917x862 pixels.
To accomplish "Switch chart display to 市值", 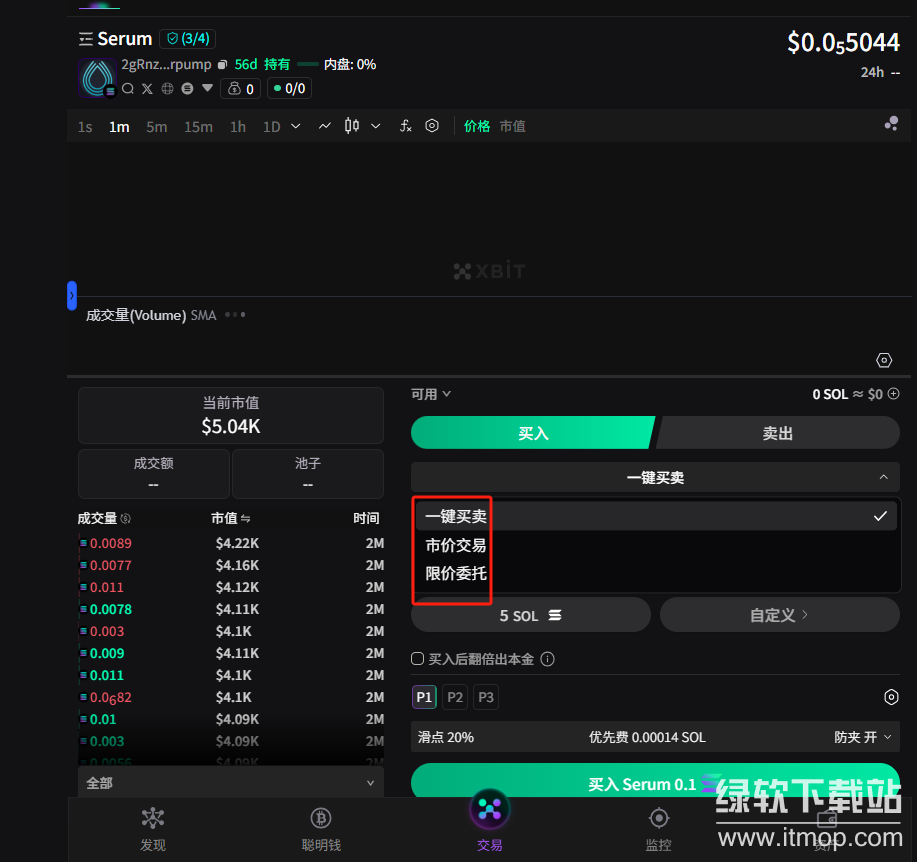I will [512, 126].
